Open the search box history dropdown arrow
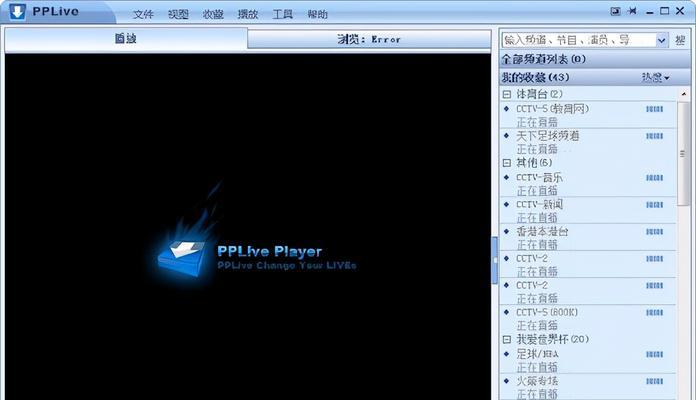 [x=661, y=40]
